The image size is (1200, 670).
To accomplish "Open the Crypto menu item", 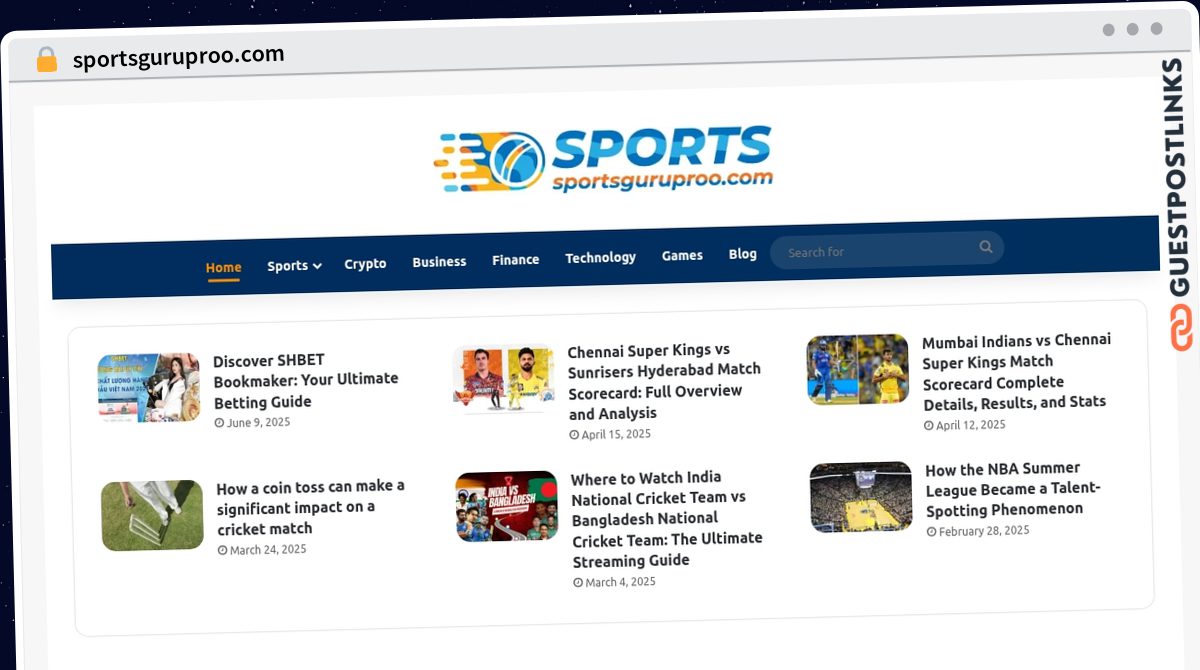I will point(365,264).
